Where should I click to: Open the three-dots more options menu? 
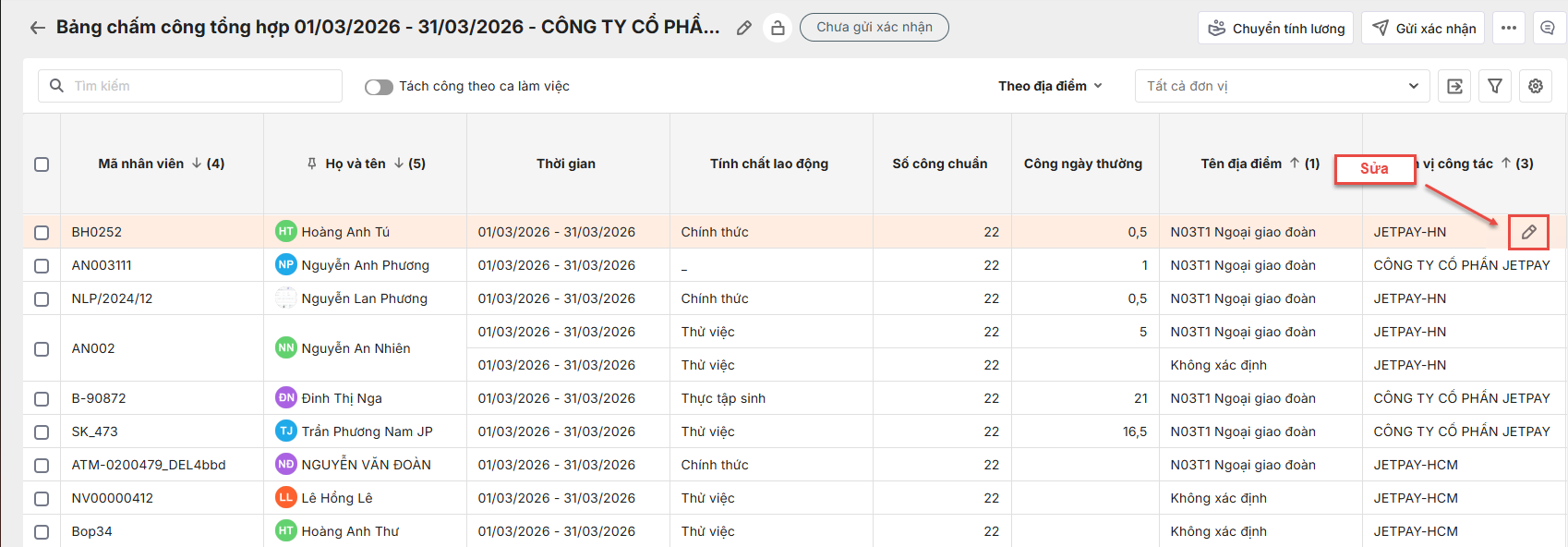(1508, 28)
